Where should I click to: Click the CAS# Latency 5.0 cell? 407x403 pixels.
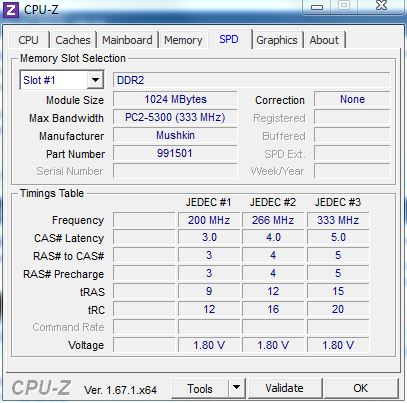338,237
